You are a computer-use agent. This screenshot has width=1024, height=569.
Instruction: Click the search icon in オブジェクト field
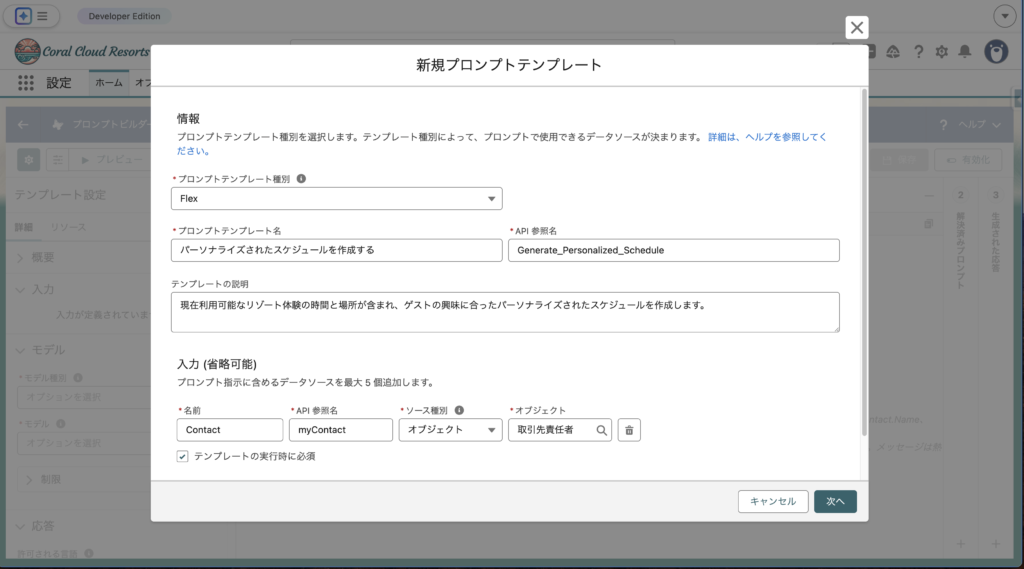(601, 430)
